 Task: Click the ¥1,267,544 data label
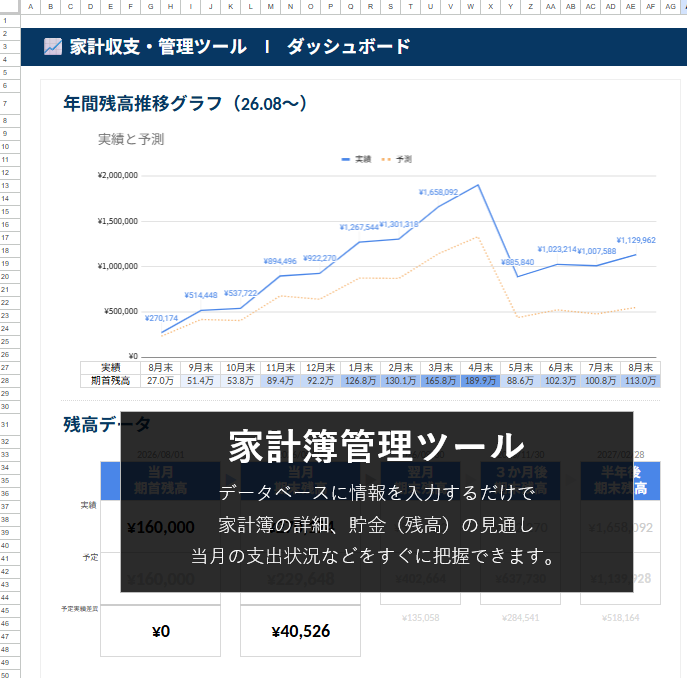[359, 227]
